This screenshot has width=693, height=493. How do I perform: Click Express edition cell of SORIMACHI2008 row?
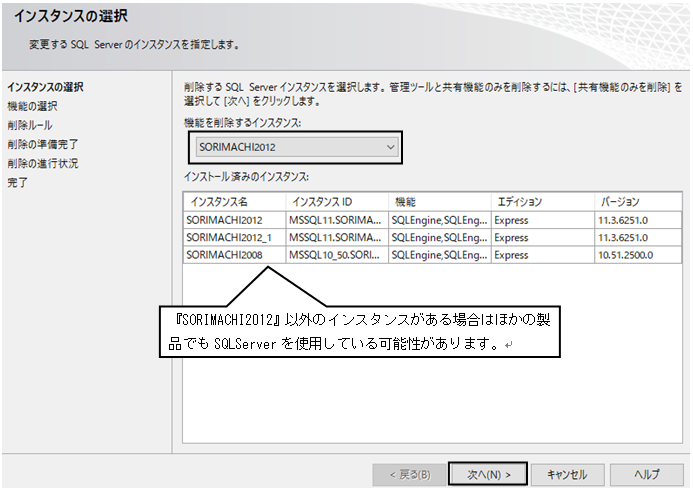click(x=542, y=255)
